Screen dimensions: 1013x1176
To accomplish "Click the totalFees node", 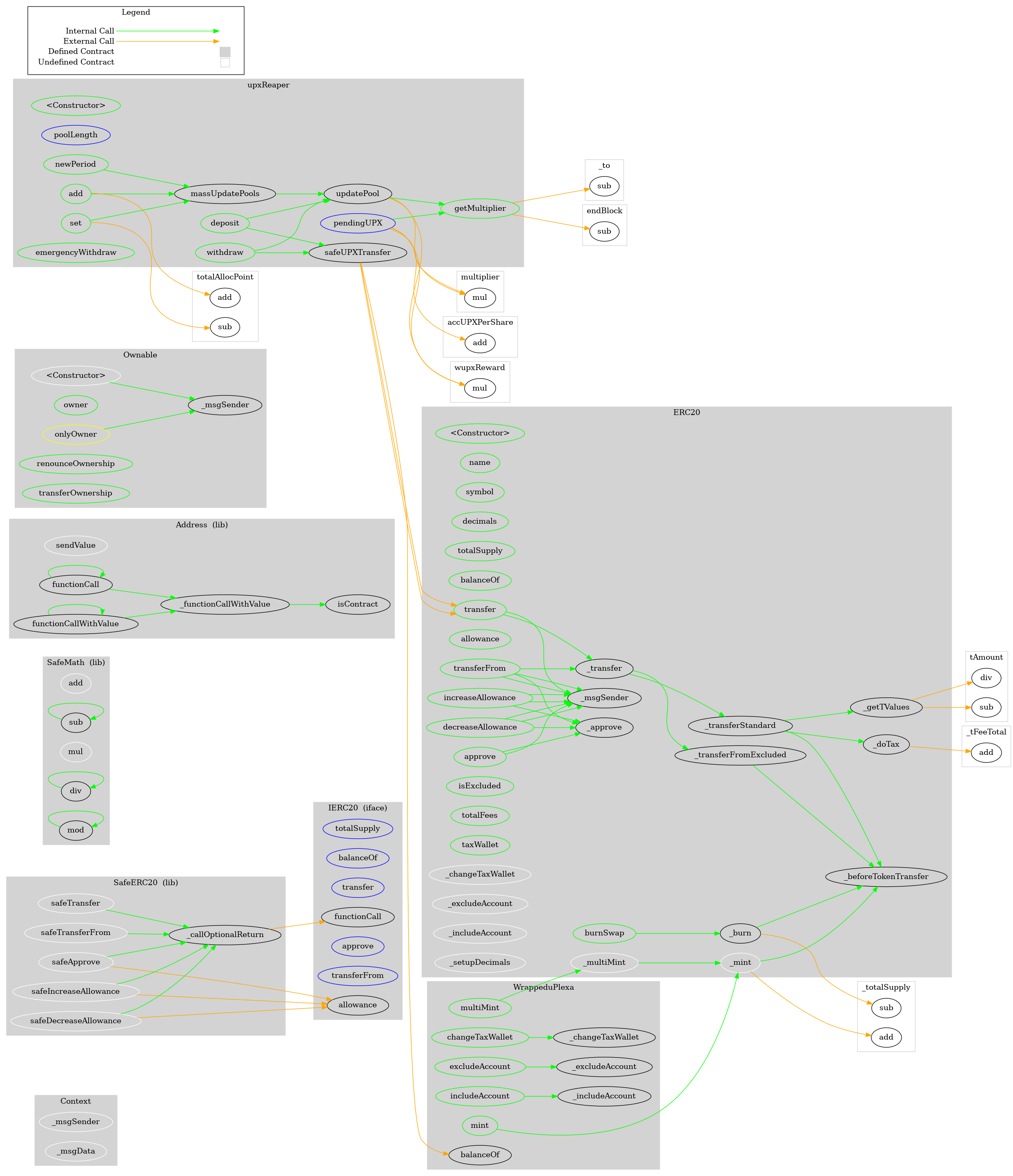I will 480,815.
